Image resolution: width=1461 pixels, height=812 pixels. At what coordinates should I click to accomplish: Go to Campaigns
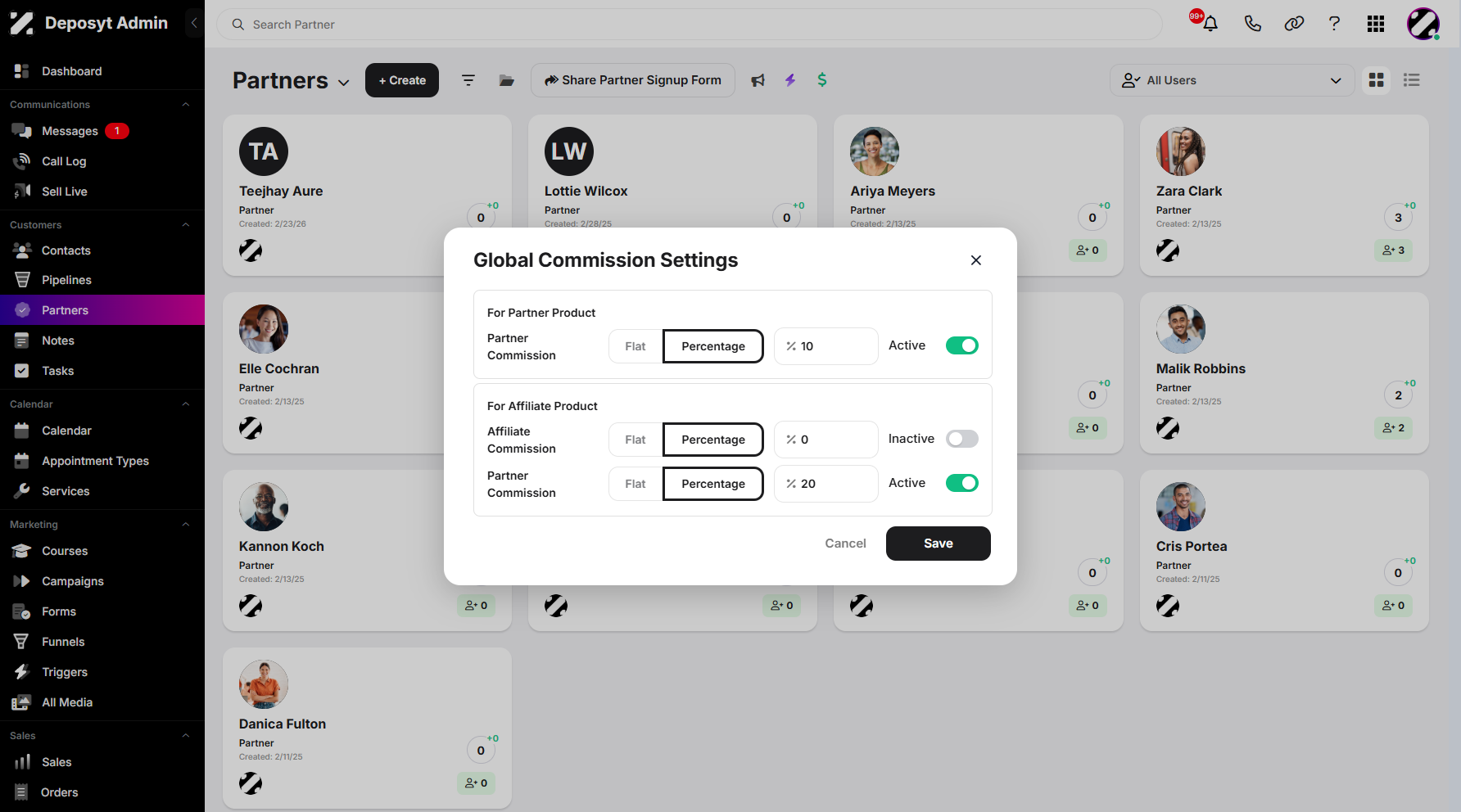[x=102, y=581]
